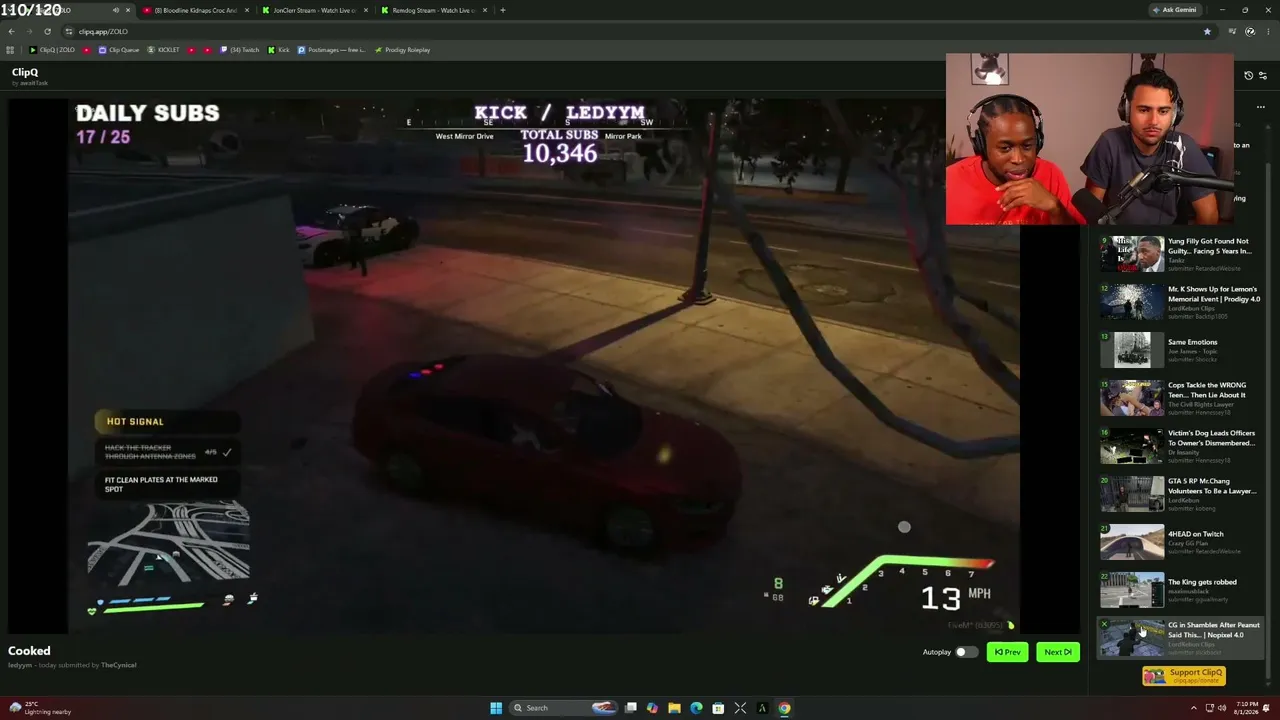The width and height of the screenshot is (1280, 720).
Task: Open the Copilot taskbar icon
Action: pos(652,708)
